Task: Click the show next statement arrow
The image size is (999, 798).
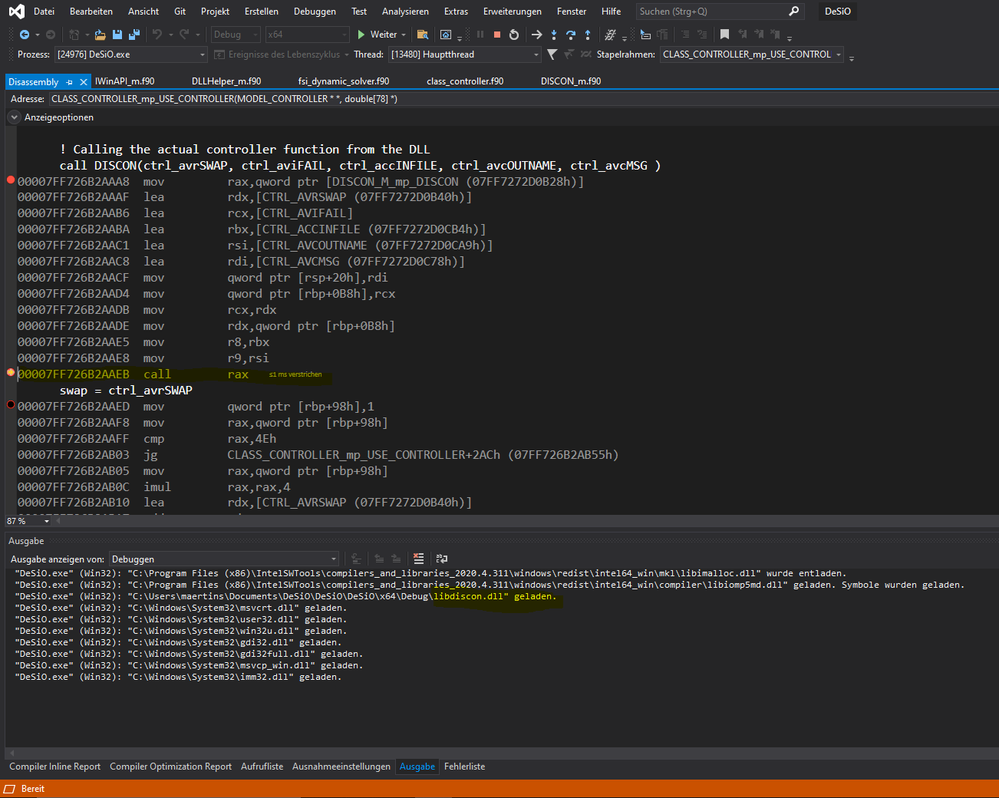Action: (537, 34)
